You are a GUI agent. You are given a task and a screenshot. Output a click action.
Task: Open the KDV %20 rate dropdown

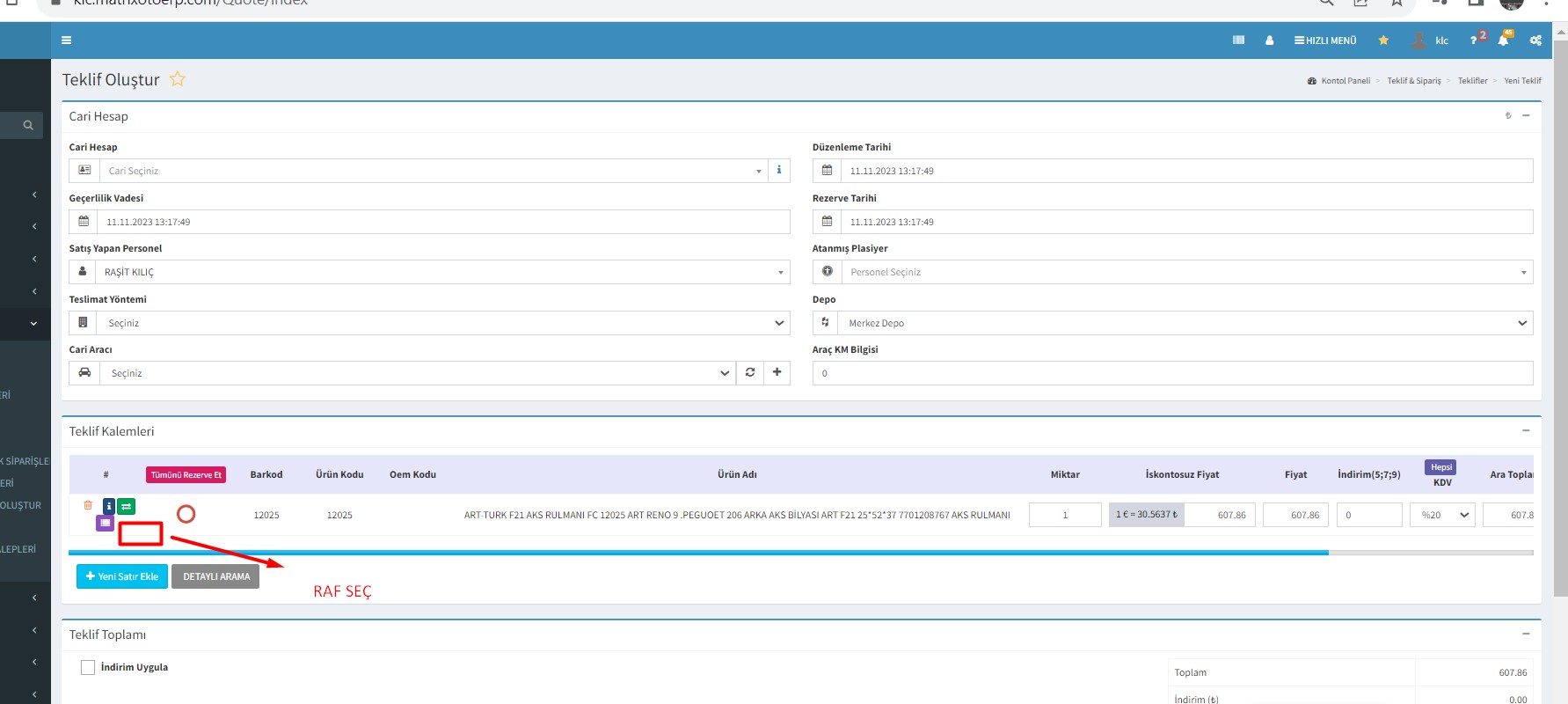click(x=1441, y=515)
